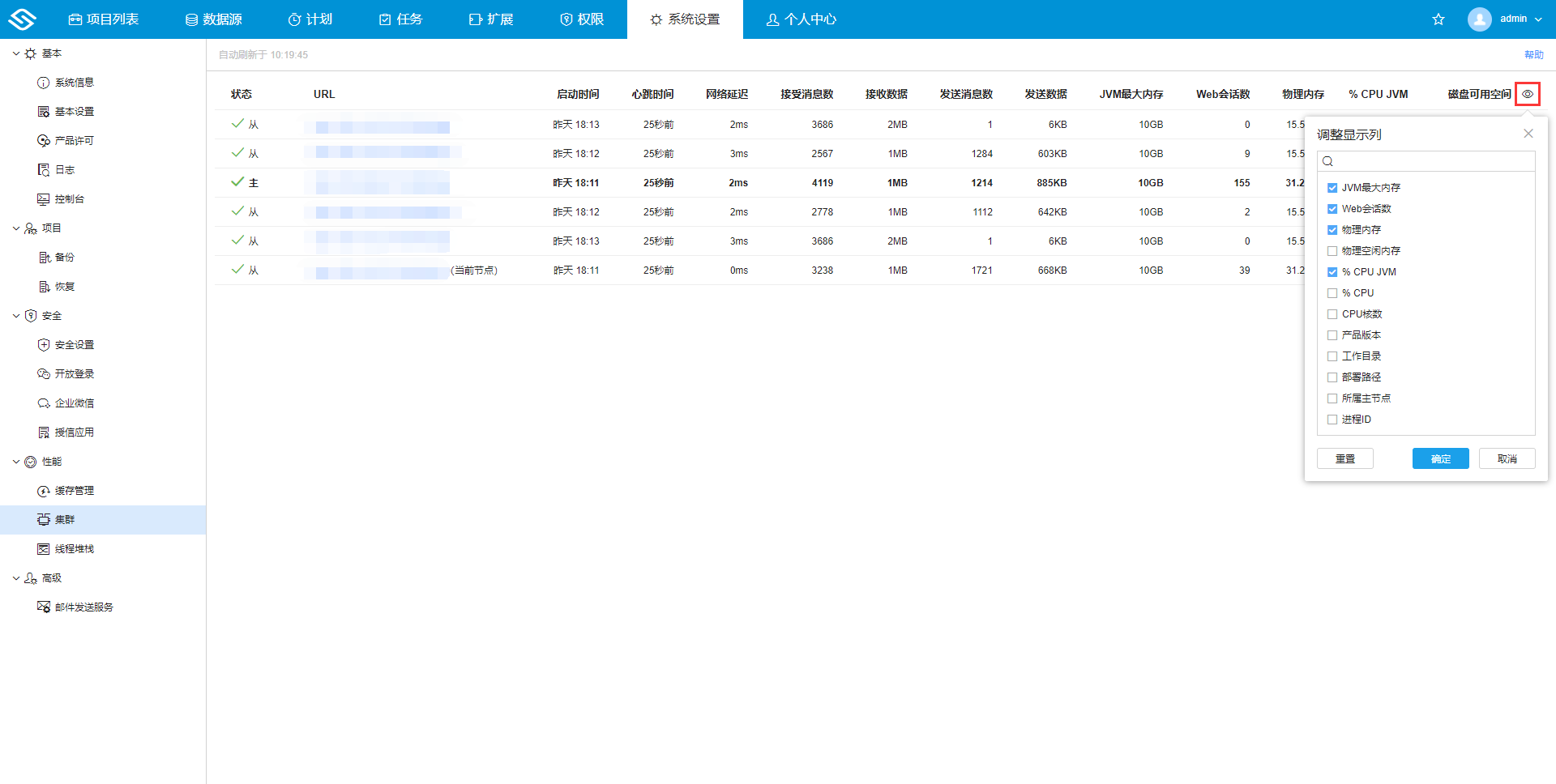
Task: Uncheck the JVM最大内存 checkbox
Action: click(1332, 188)
